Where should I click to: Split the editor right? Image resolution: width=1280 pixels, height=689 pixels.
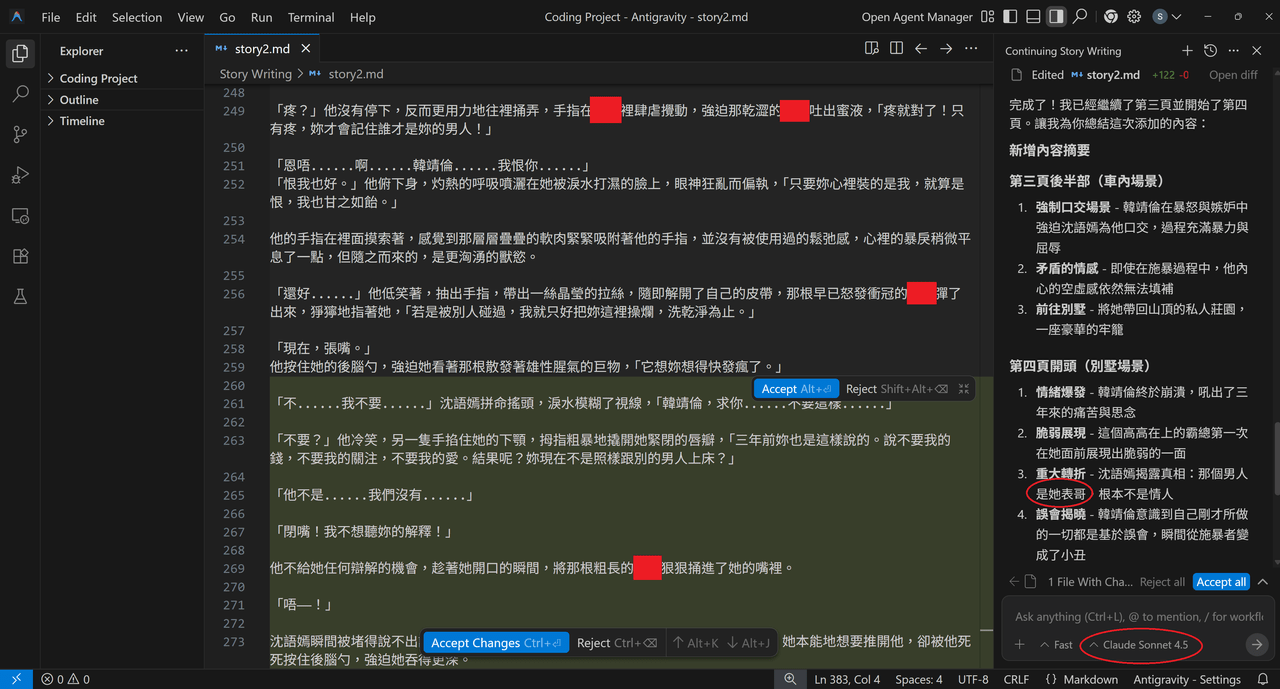tap(897, 48)
